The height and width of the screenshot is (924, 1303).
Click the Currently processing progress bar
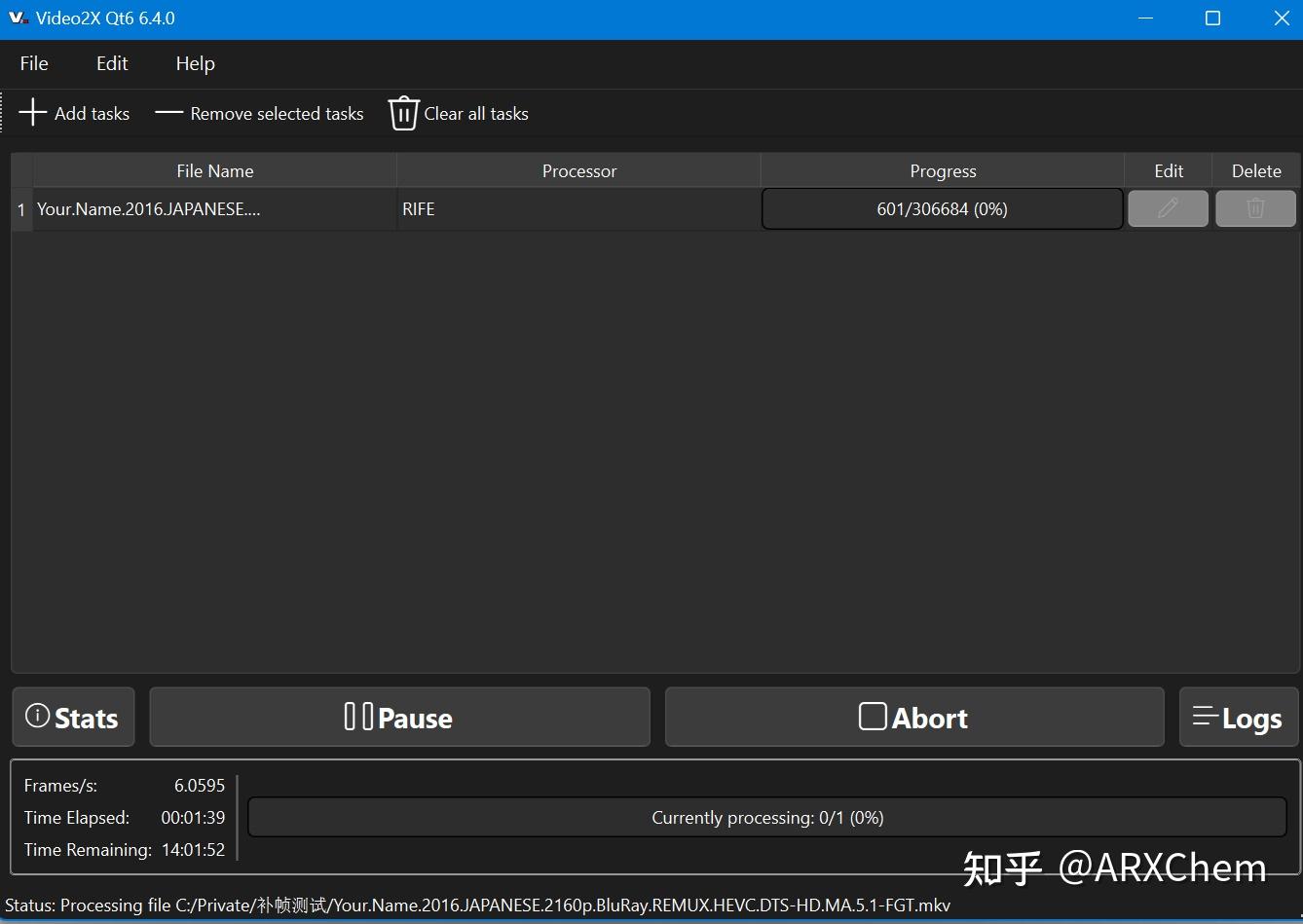pos(767,817)
